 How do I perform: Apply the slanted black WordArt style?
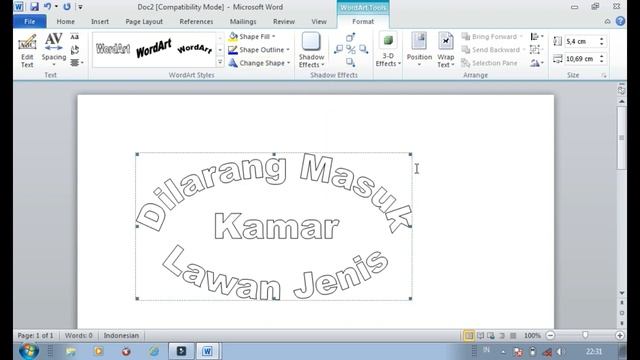154,49
